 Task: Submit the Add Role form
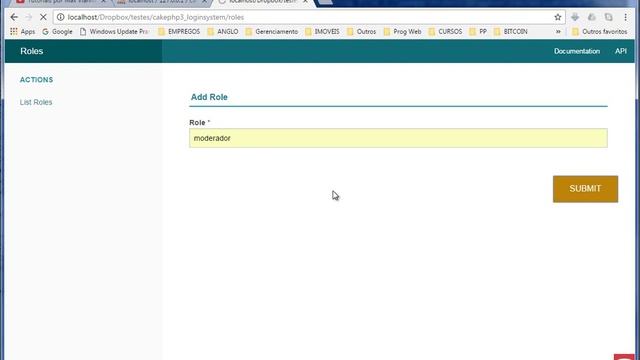[585, 189]
